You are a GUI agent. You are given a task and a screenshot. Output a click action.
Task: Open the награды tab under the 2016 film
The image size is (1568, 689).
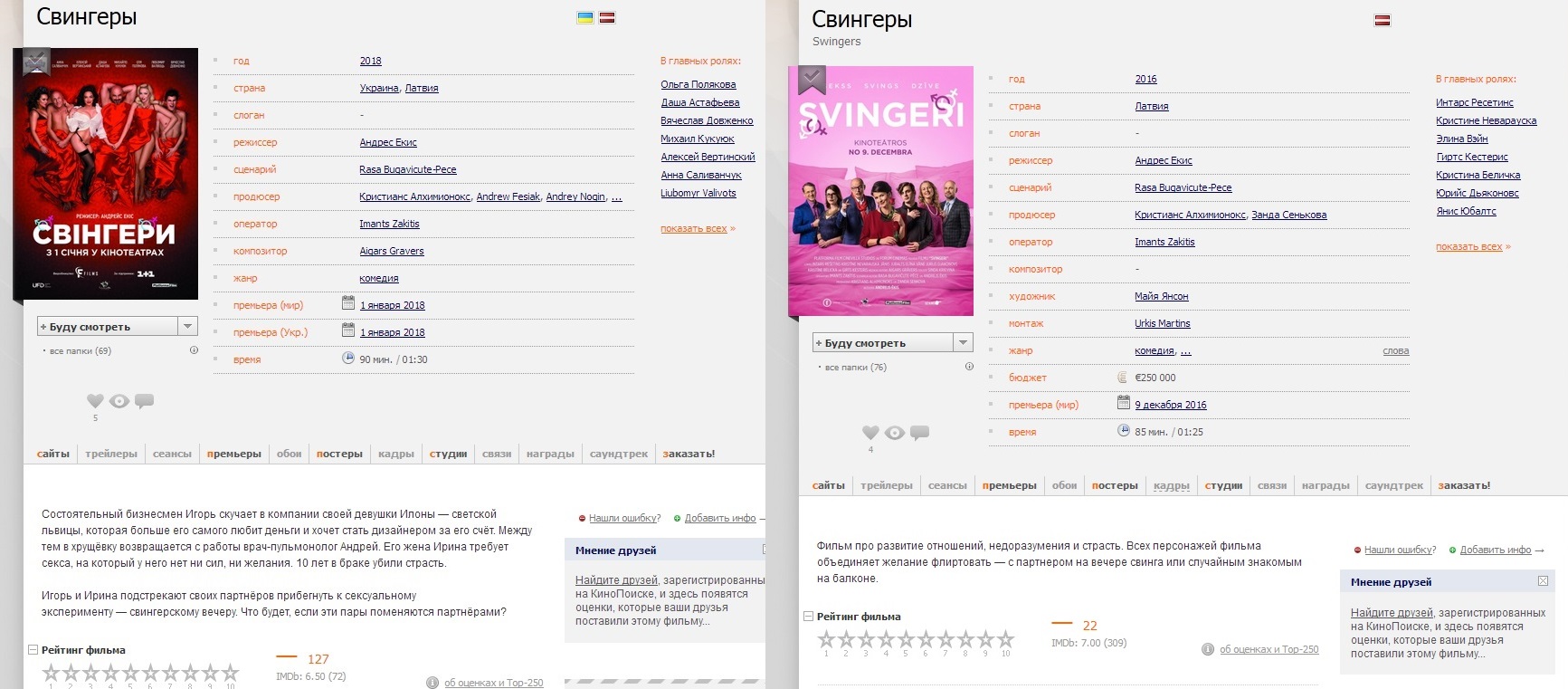pos(1326,485)
